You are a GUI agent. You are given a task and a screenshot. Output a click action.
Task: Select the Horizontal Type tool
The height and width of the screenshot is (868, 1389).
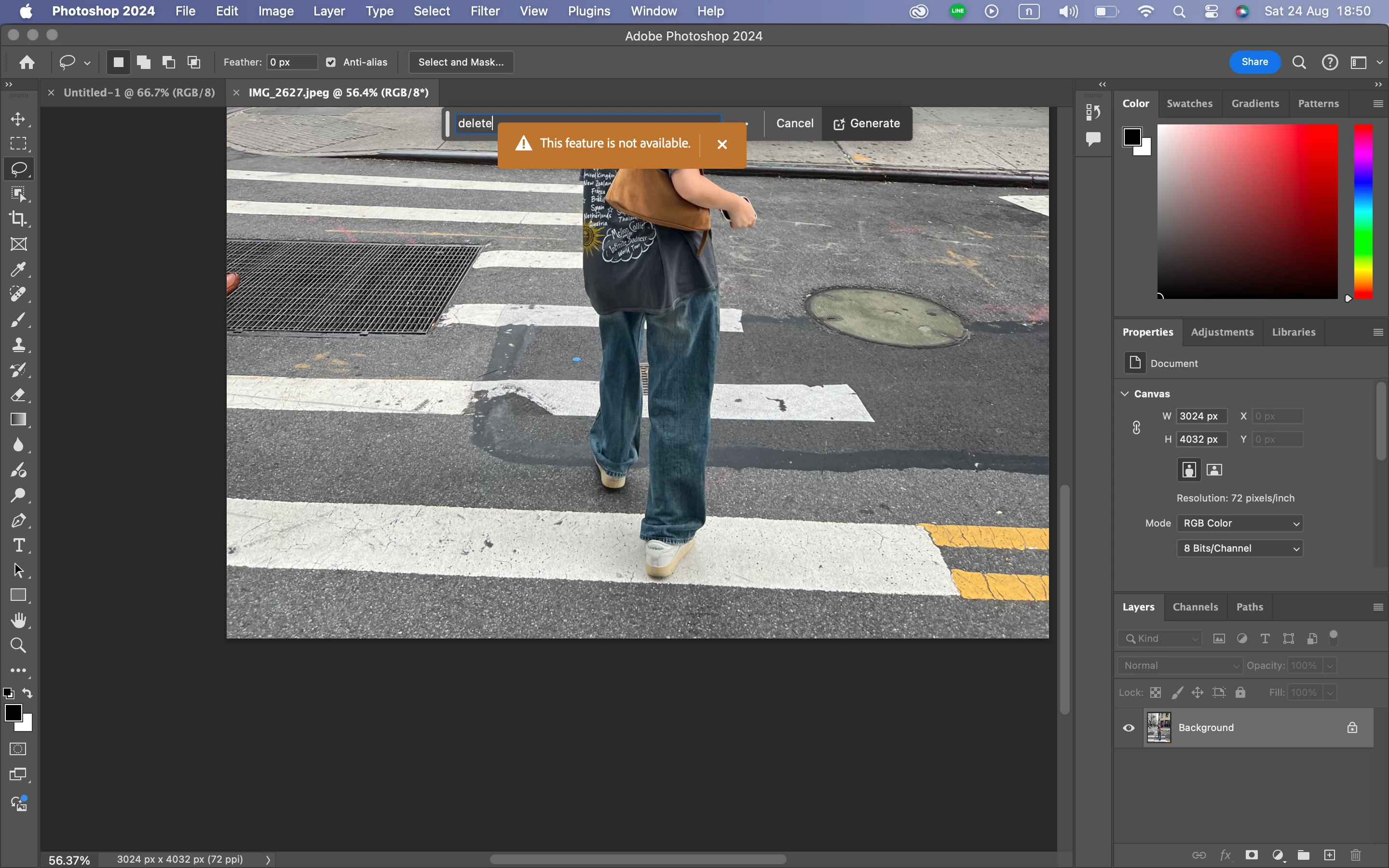point(19,545)
